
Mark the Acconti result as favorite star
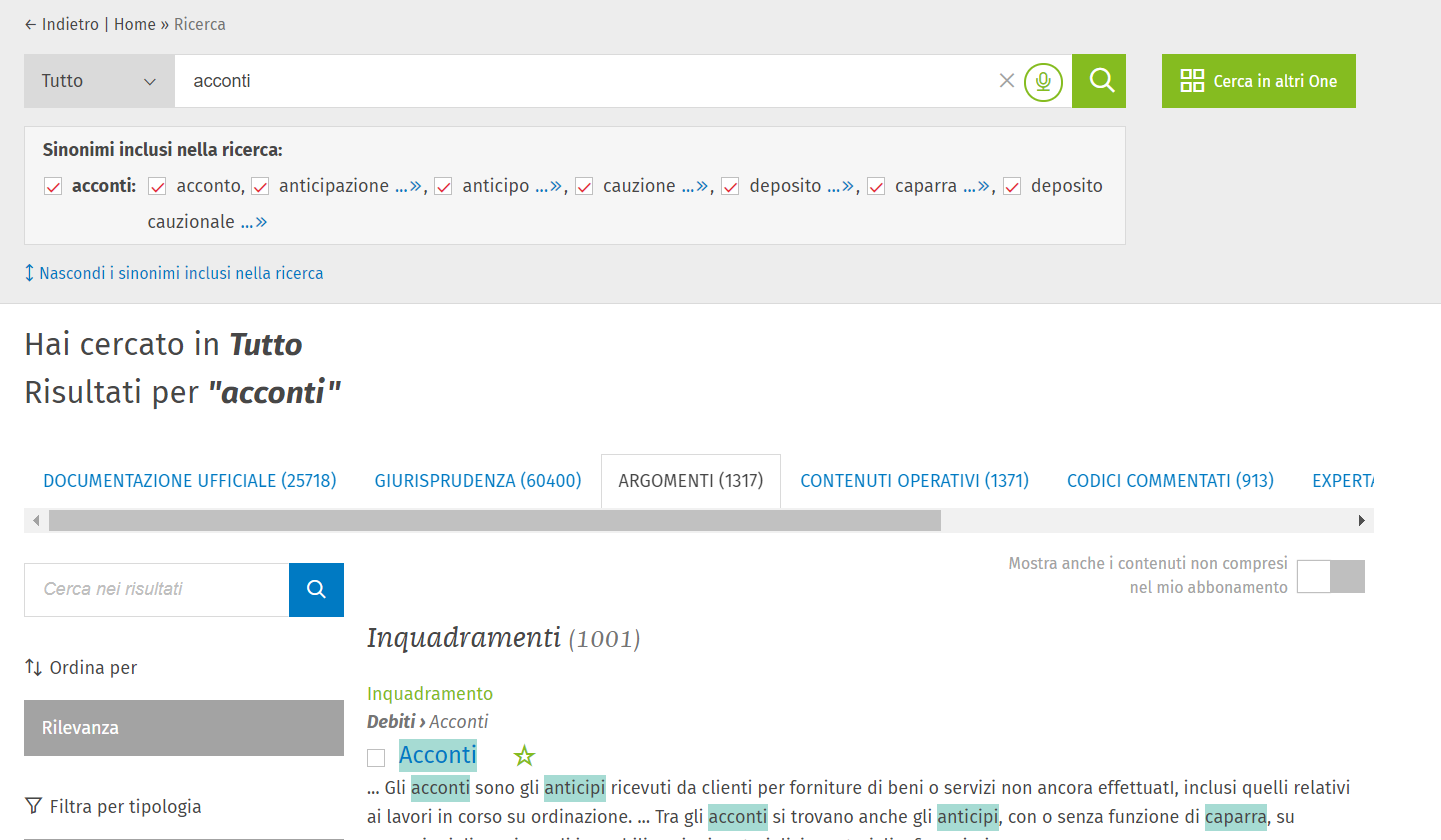point(524,756)
